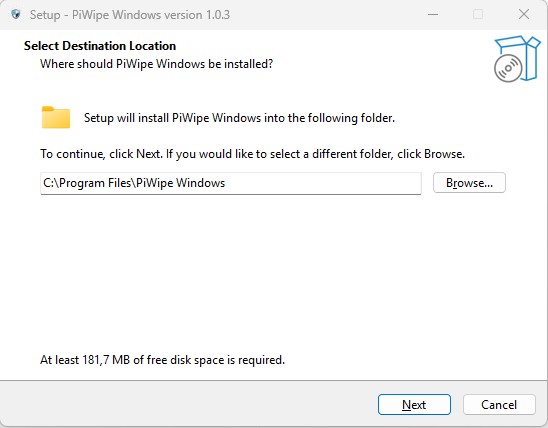Close the setup window
548x428 pixels.
(524, 15)
